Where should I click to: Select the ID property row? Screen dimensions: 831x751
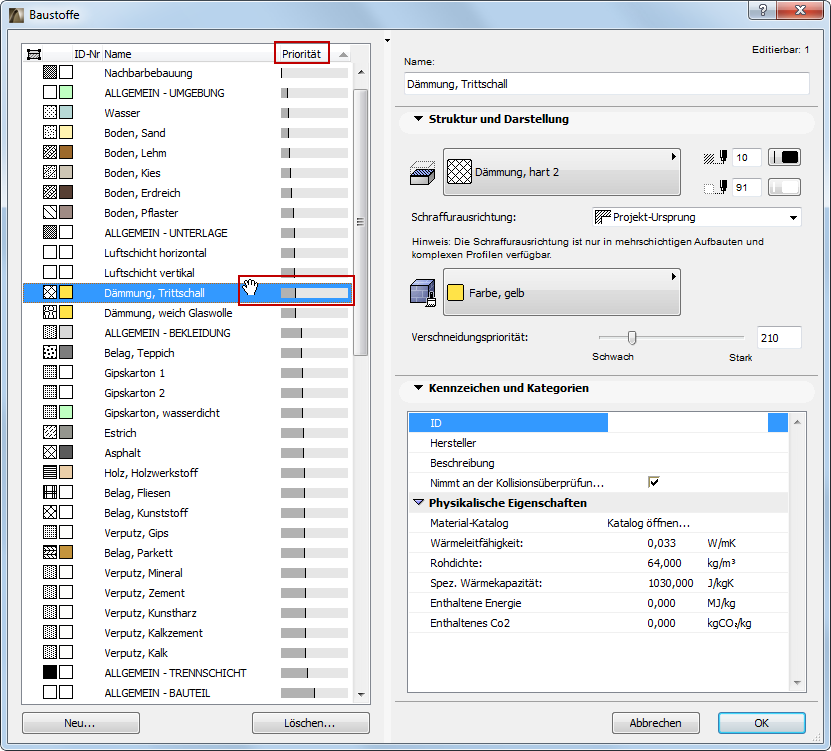coord(598,422)
